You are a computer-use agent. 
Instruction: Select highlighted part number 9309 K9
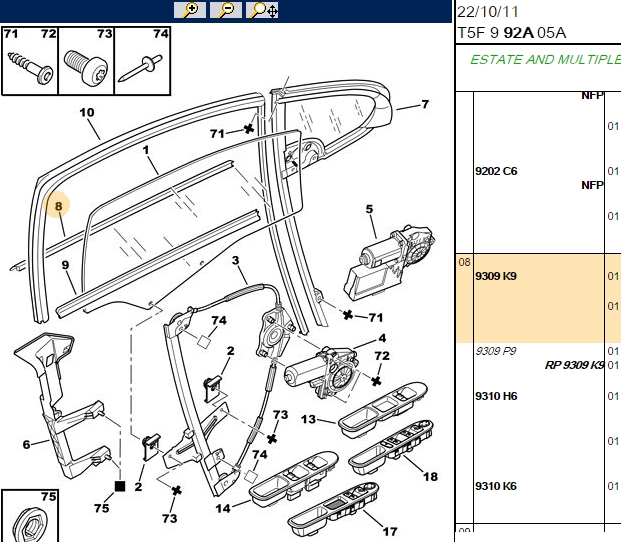pos(496,276)
